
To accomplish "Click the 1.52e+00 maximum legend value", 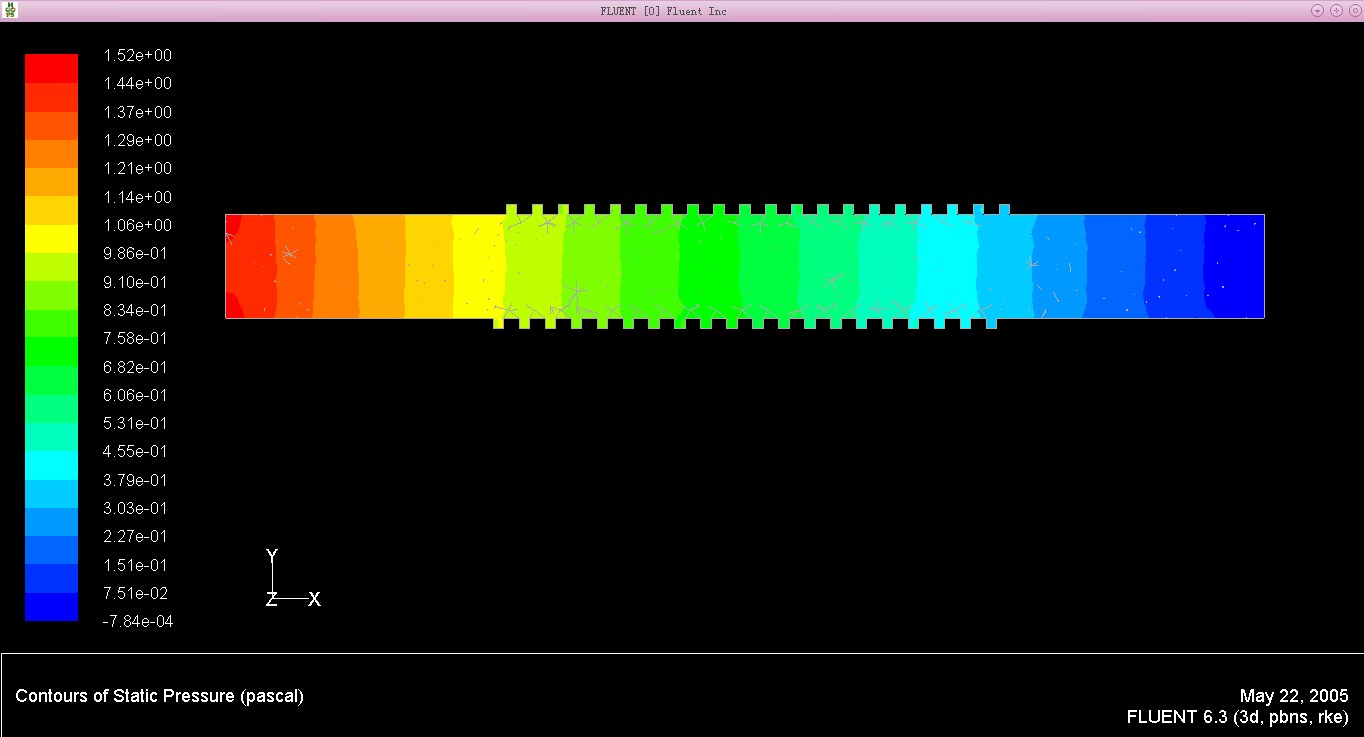I will 137,55.
